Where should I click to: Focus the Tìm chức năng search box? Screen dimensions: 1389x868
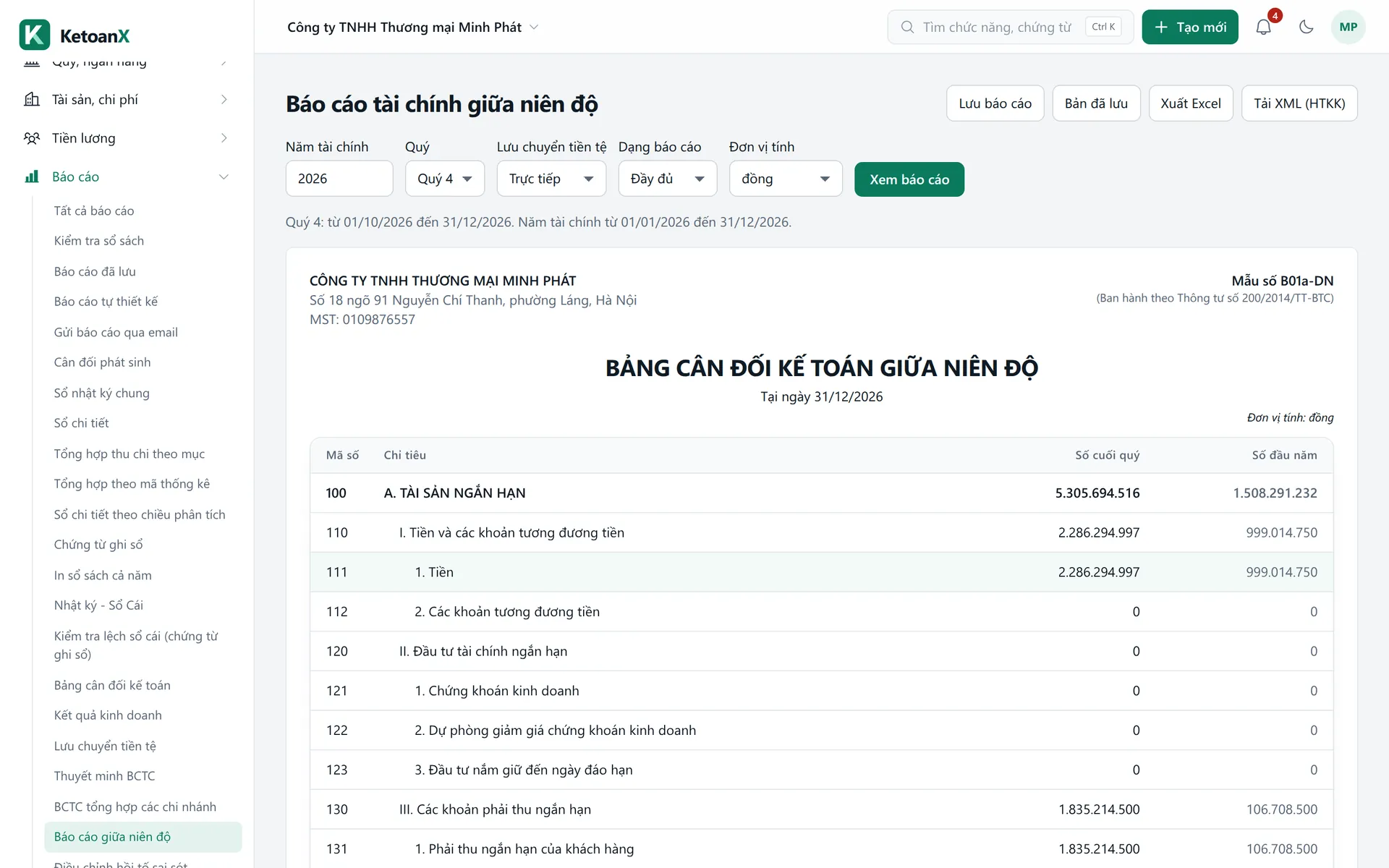1011,27
